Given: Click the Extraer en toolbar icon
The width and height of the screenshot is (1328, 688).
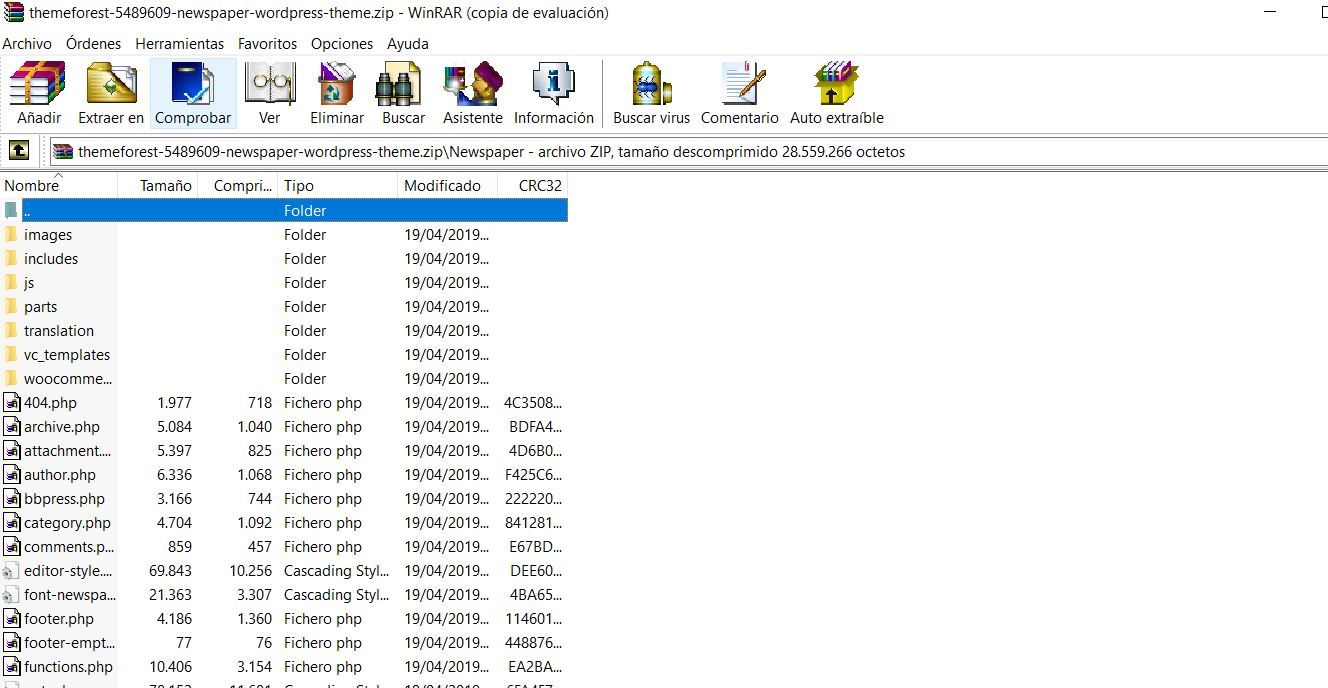Looking at the screenshot, I should click(x=111, y=84).
